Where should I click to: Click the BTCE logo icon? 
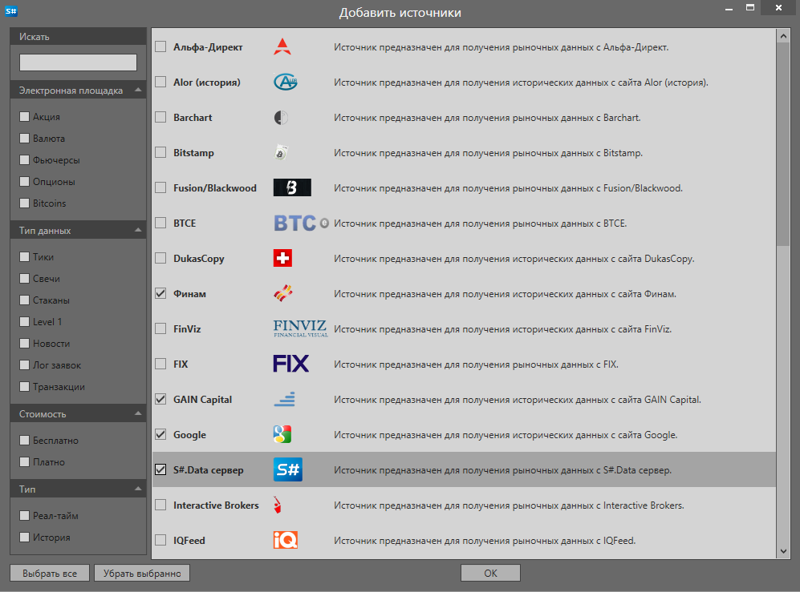[x=294, y=223]
